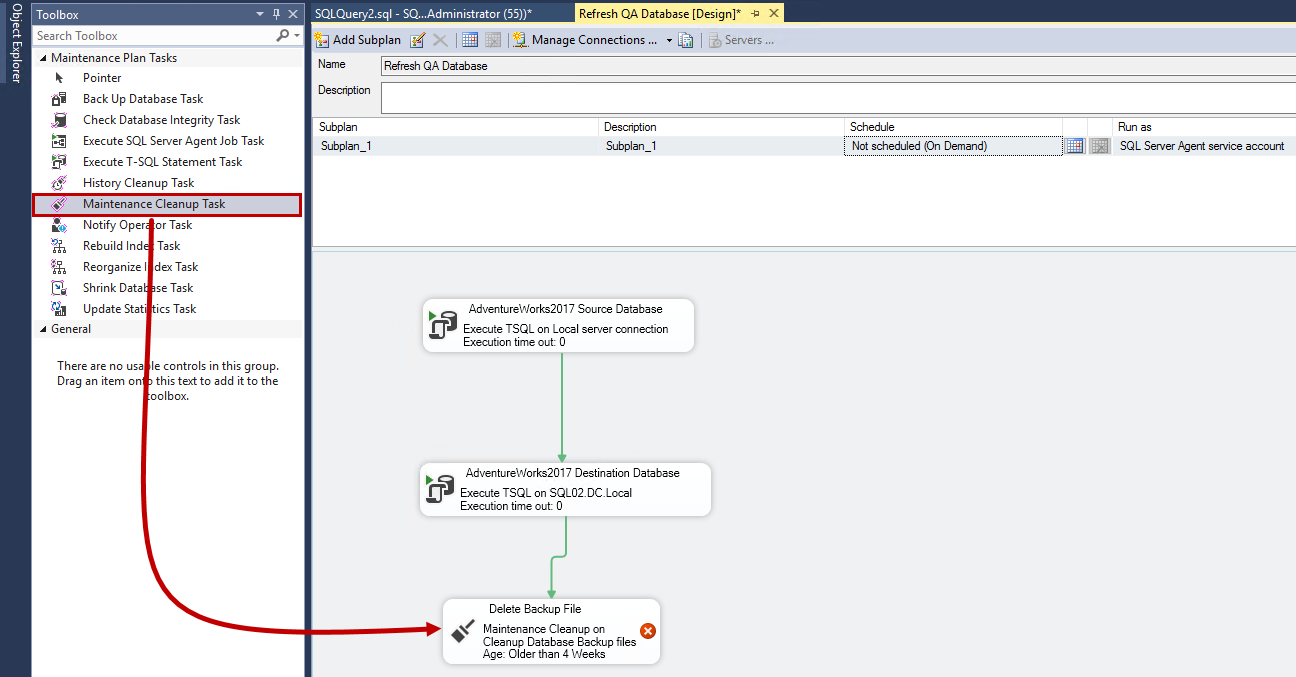Click the Subplan Properties toolbar icon

click(418, 40)
